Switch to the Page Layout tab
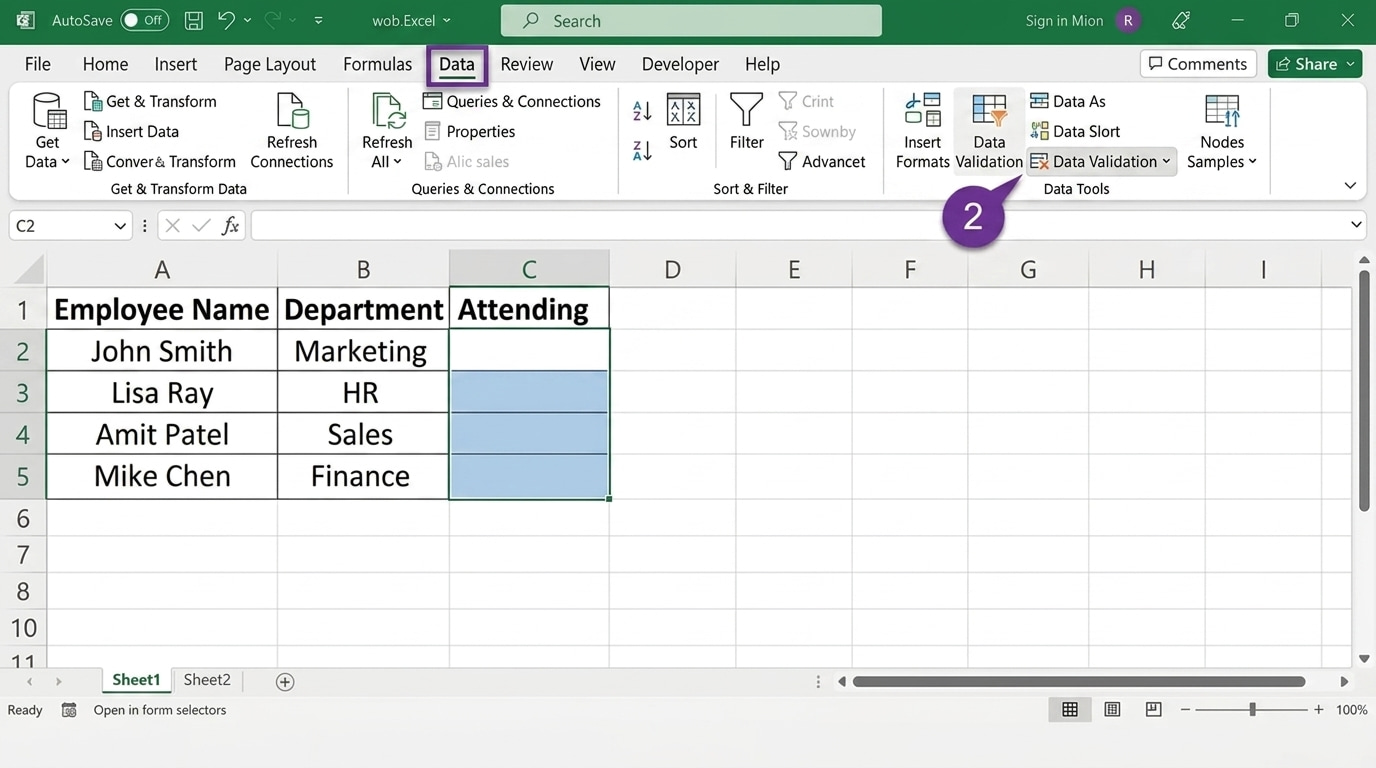Screen dimensions: 1376x768 (270, 64)
